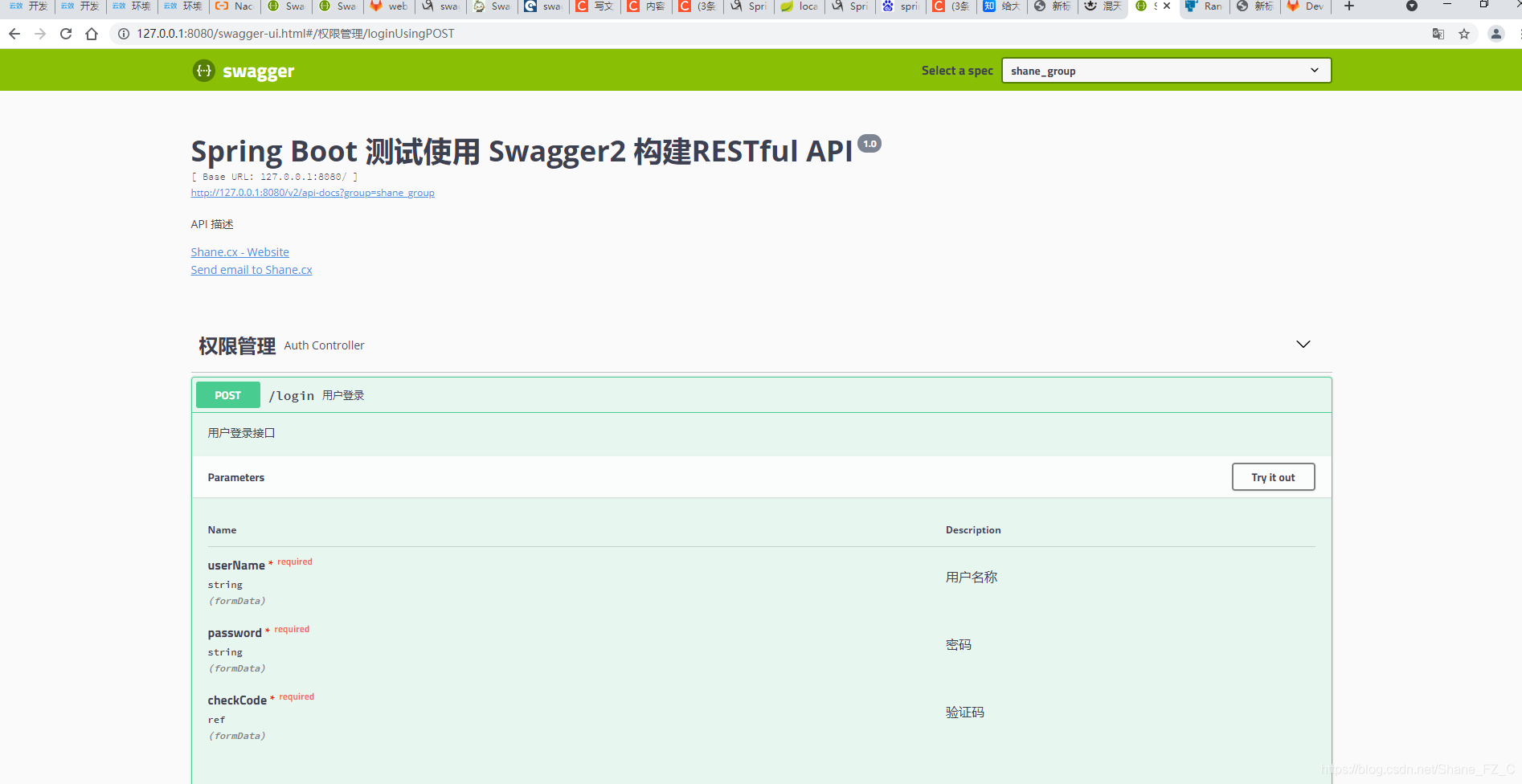
Task: Open the browser profile avatar
Action: click(x=1496, y=34)
